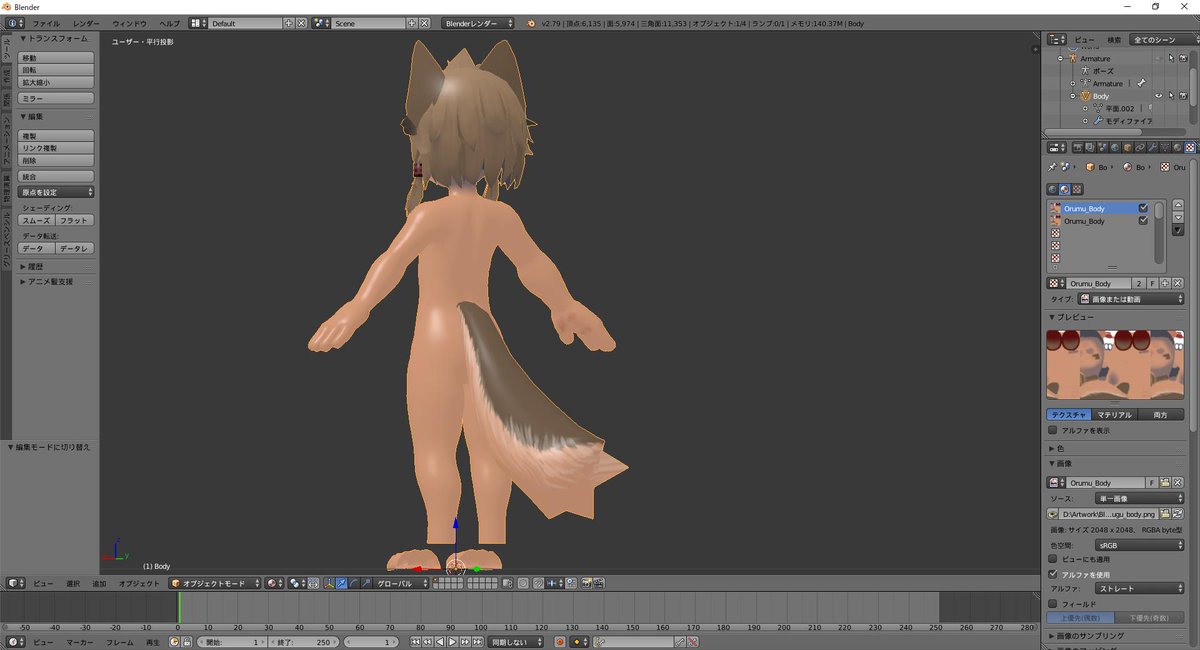Open the timeline マーカー menu
Image resolution: width=1200 pixels, height=650 pixels.
point(80,642)
